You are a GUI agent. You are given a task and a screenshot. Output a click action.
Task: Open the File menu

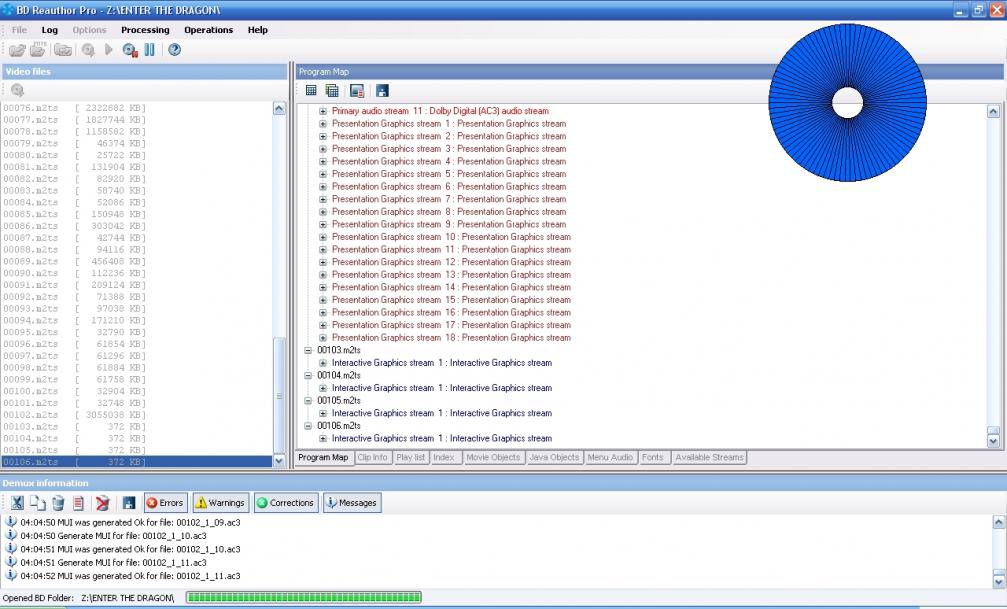[19, 30]
